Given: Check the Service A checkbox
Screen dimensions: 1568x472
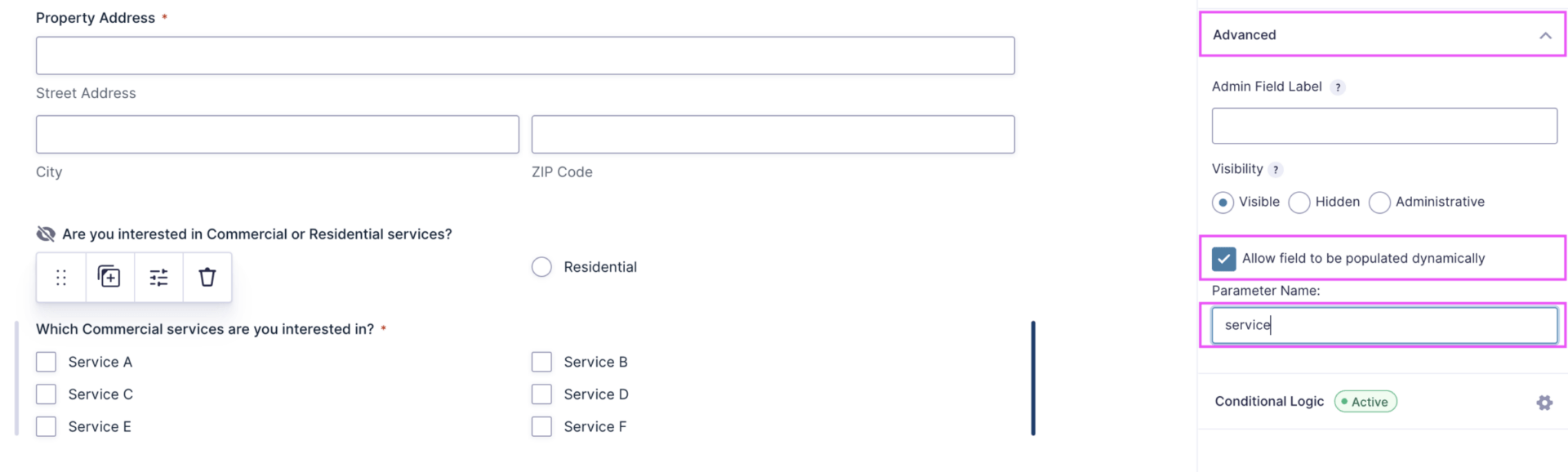Looking at the screenshot, I should click(x=47, y=362).
